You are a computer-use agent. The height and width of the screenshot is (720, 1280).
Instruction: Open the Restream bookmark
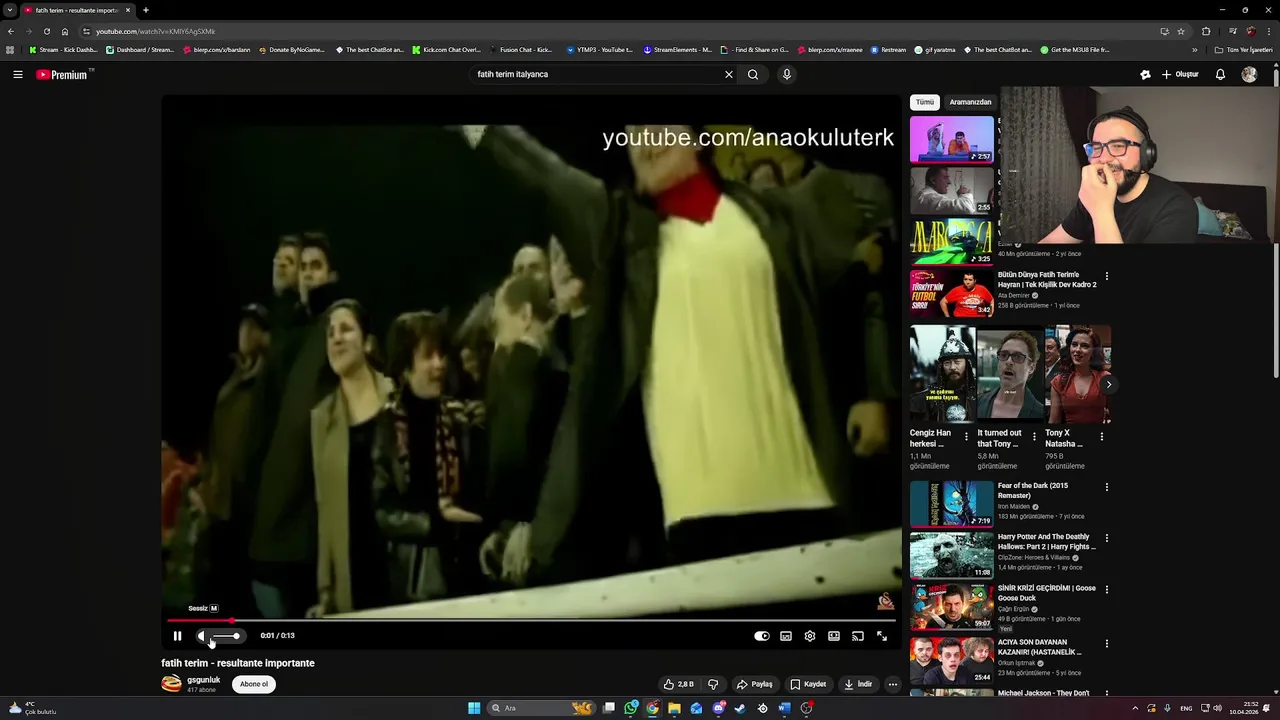[x=888, y=49]
